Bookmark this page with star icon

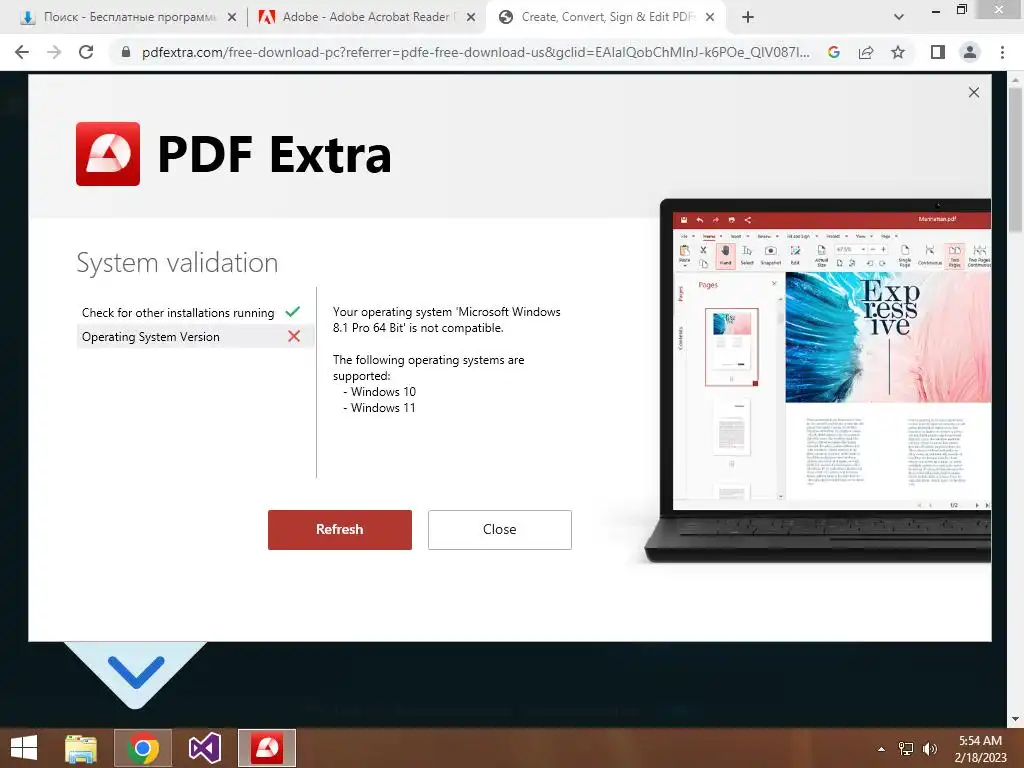pyautogui.click(x=898, y=52)
